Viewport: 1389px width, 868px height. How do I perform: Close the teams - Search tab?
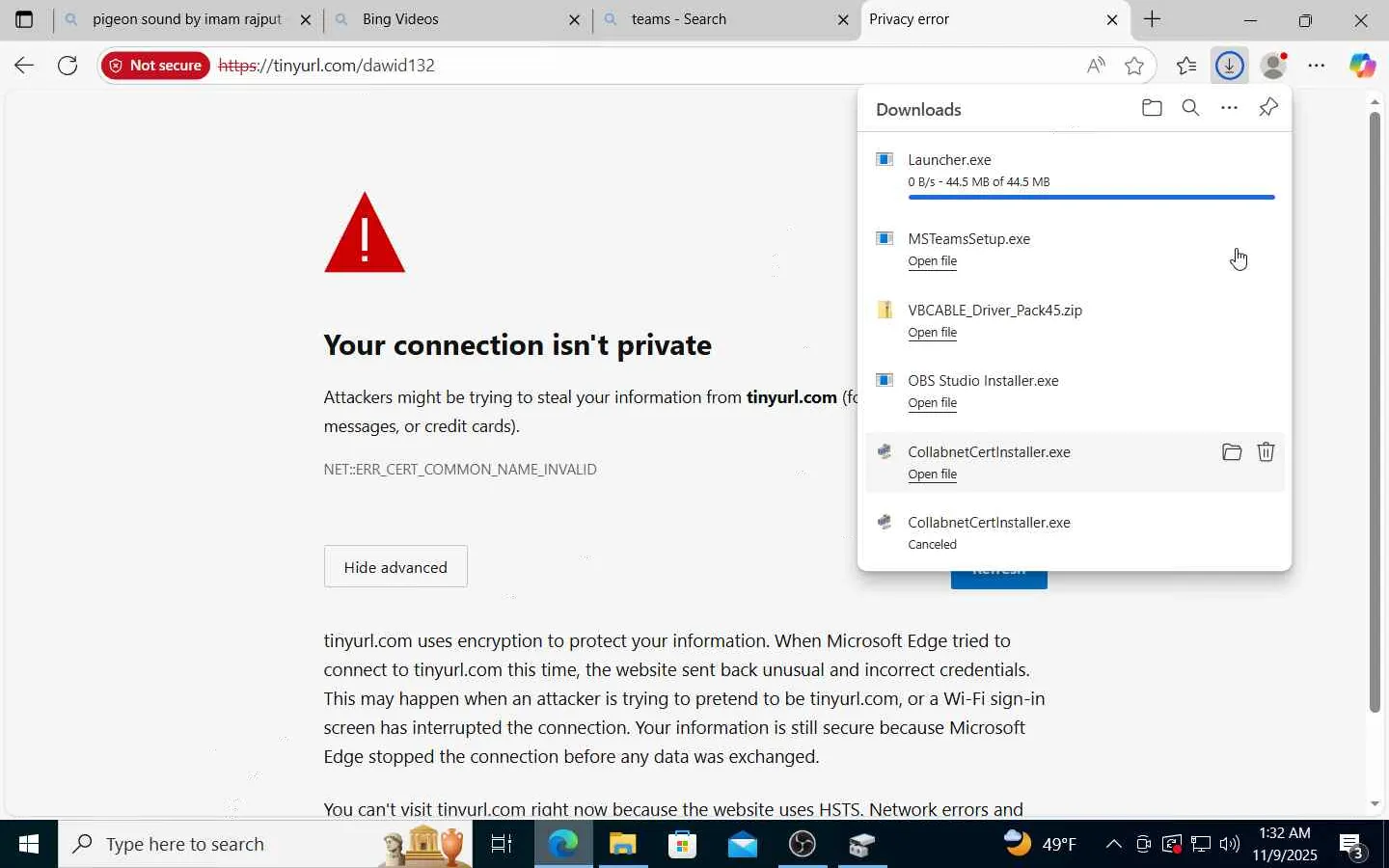843,19
